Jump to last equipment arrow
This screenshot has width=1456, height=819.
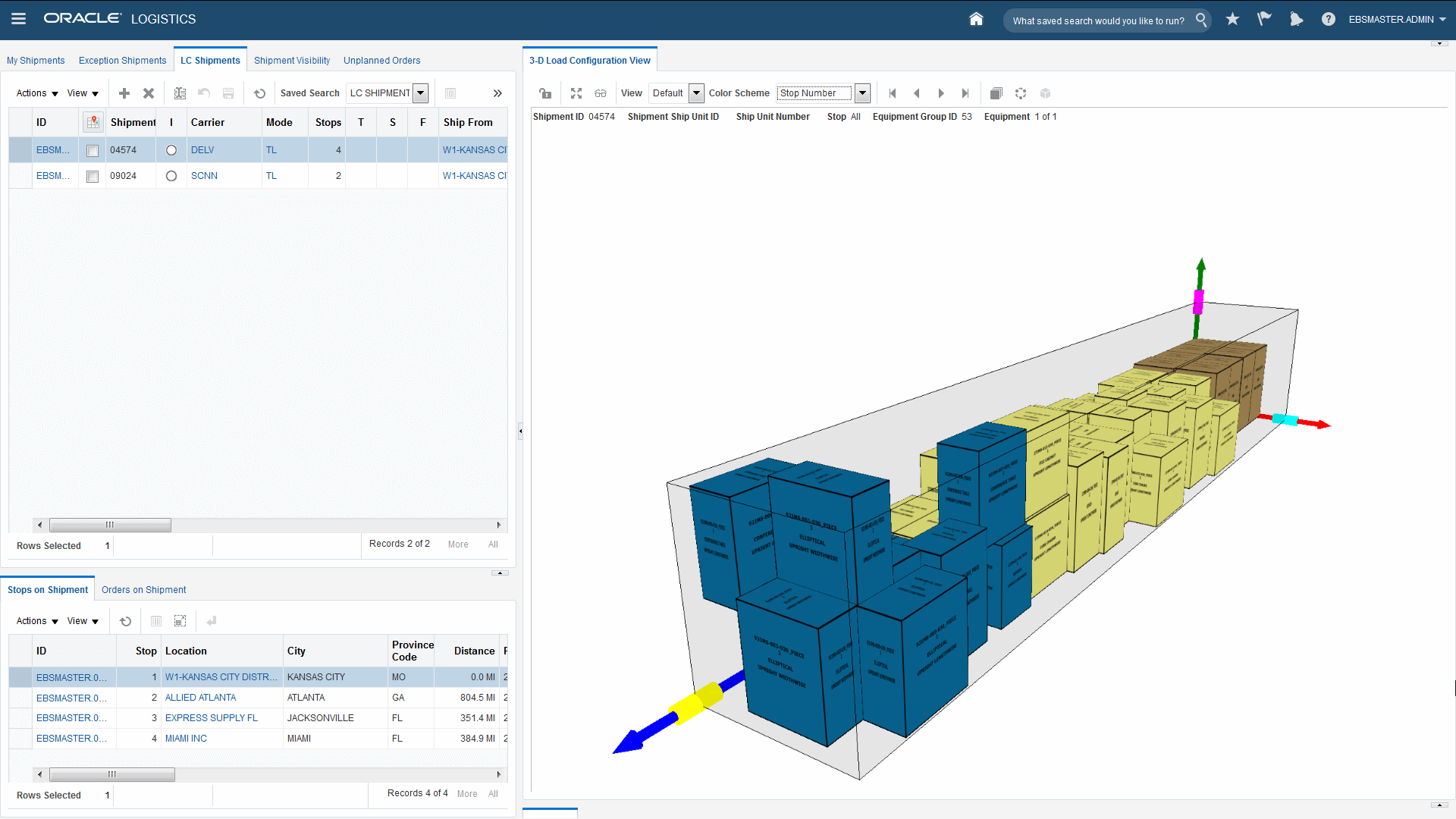click(965, 93)
